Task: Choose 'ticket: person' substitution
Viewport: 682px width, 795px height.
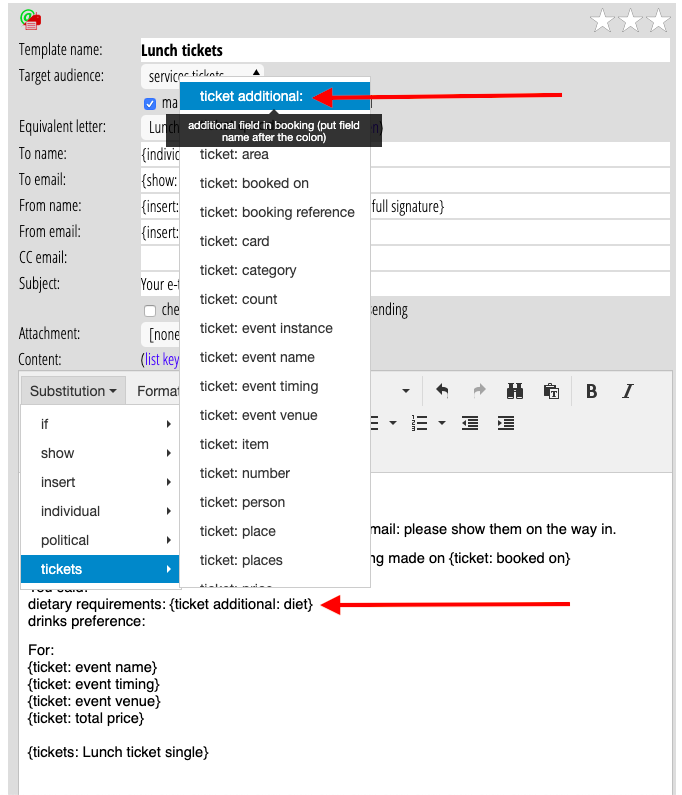Action: pos(275,502)
